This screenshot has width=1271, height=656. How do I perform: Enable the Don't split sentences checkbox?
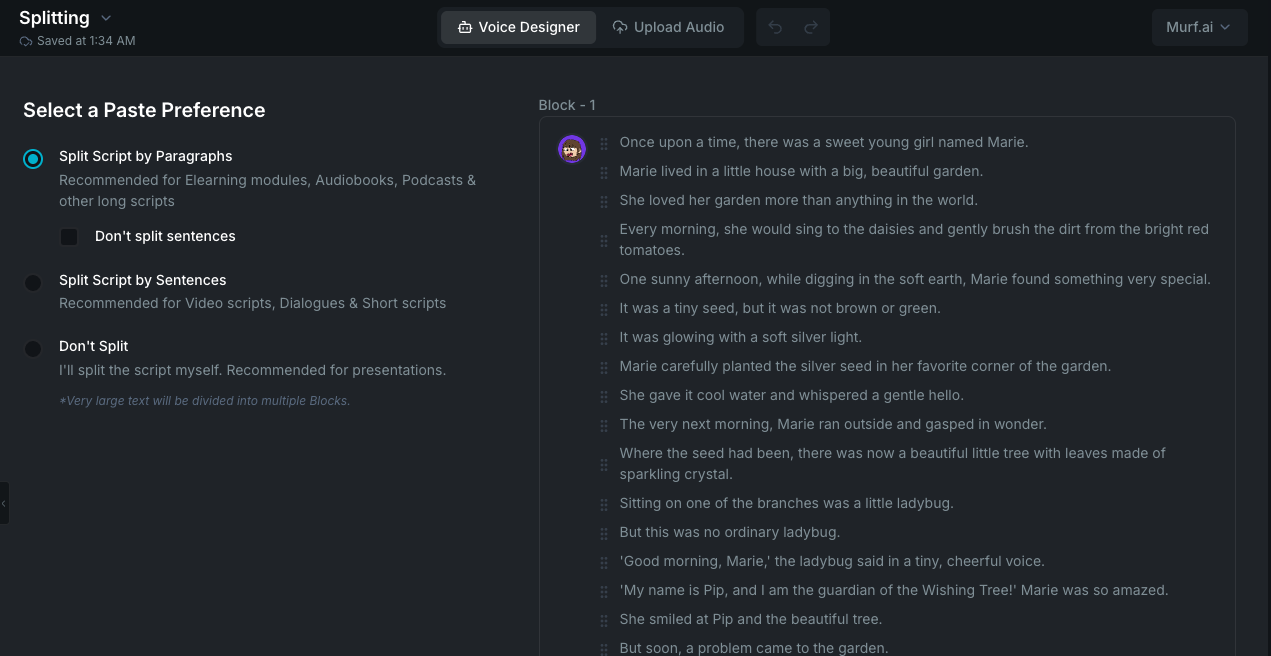(x=69, y=237)
